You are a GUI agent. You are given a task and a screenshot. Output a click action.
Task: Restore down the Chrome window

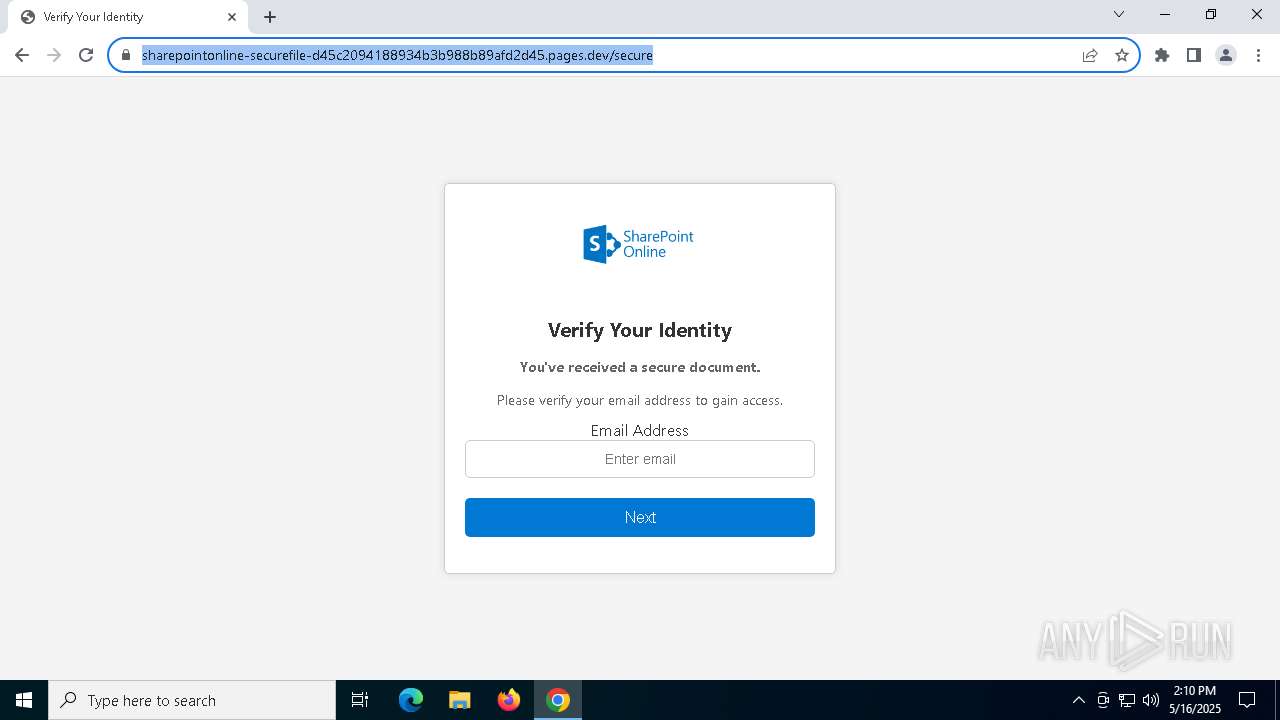click(1211, 14)
